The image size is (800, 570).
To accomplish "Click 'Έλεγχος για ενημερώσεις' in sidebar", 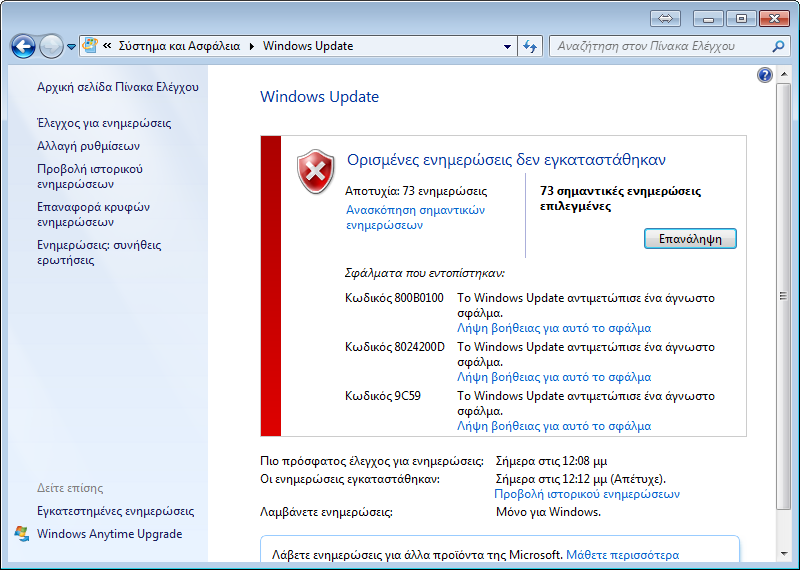I will (x=104, y=123).
